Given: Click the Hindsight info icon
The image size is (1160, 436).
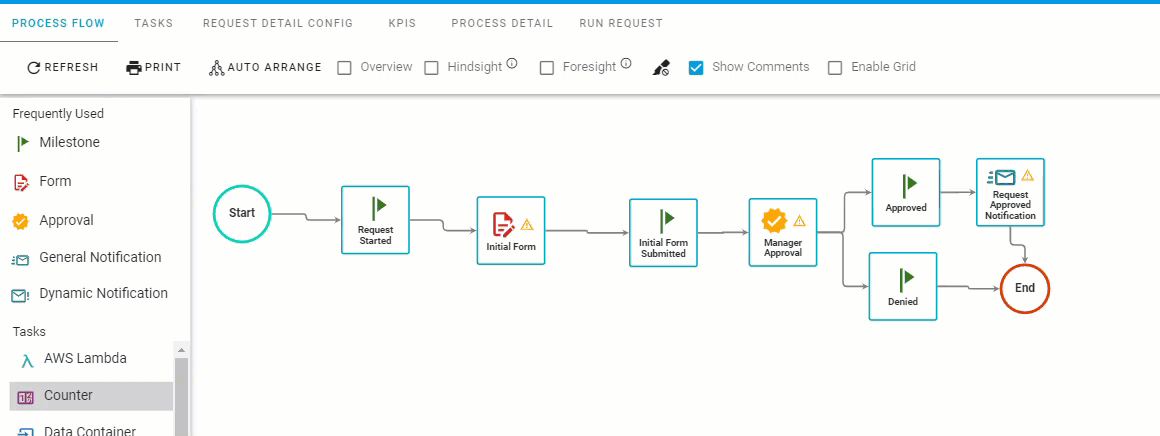Looking at the screenshot, I should (x=512, y=64).
